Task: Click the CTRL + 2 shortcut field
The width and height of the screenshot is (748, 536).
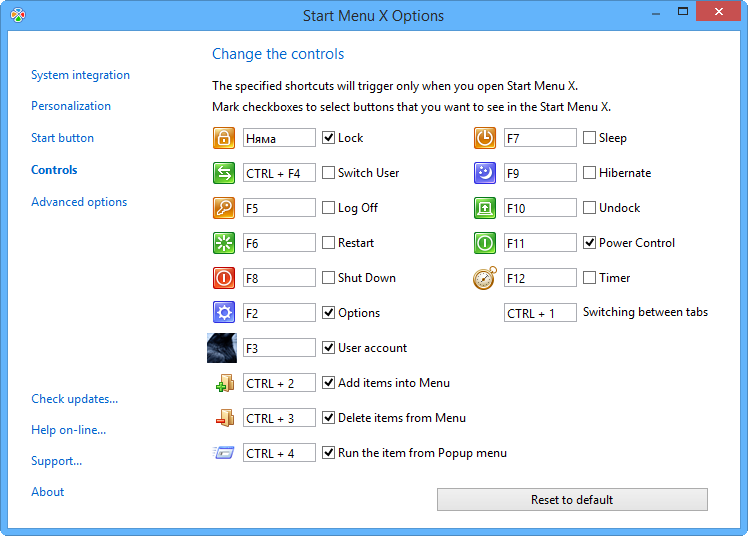Action: pyautogui.click(x=279, y=382)
